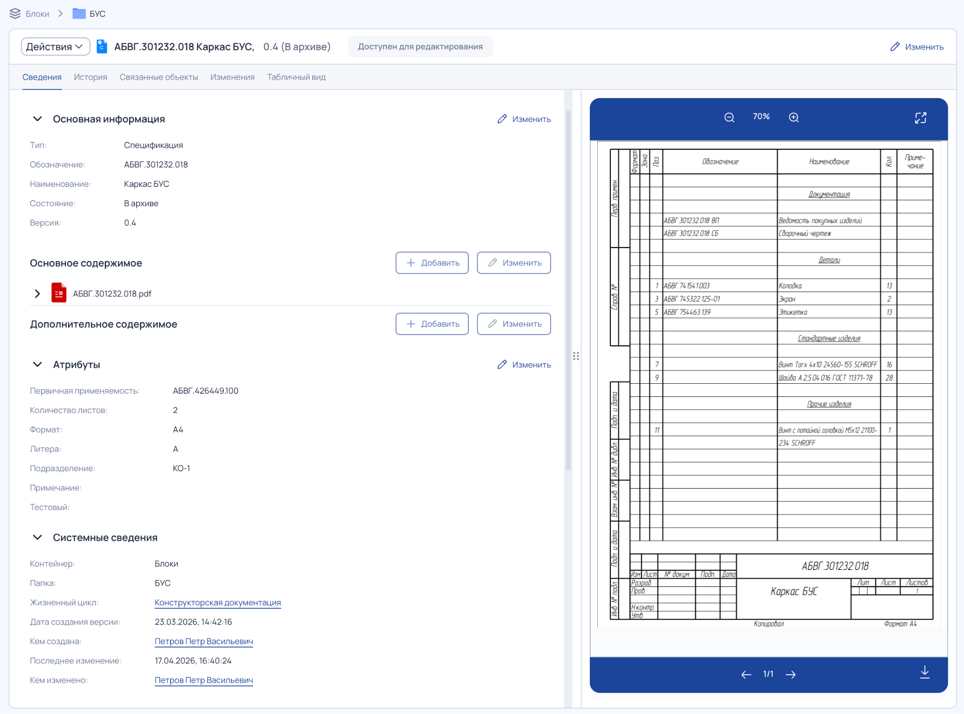The image size is (964, 714).
Task: Select the Изменения tab
Action: (232, 77)
